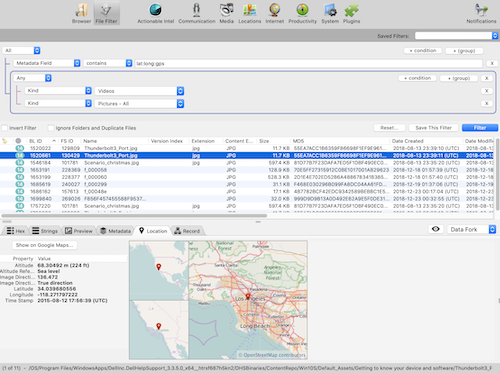
Task: Open the Internet category icon
Action: click(x=275, y=13)
